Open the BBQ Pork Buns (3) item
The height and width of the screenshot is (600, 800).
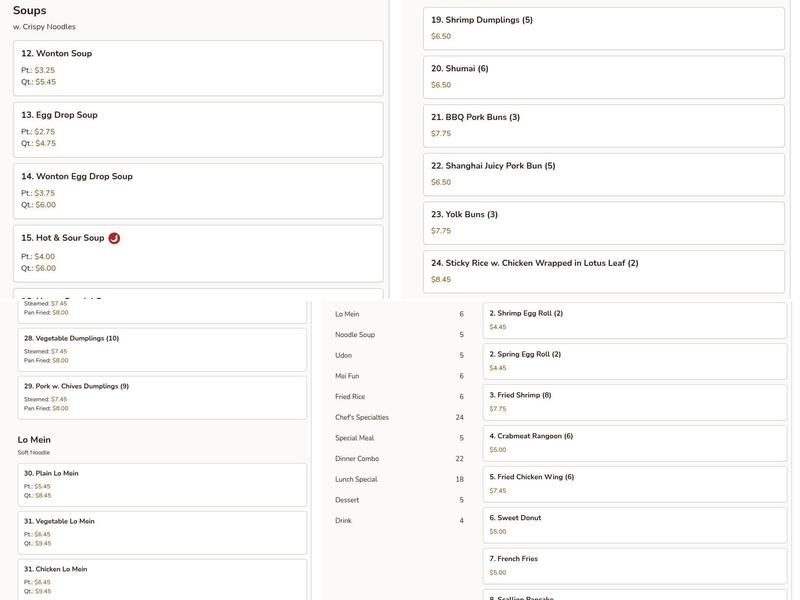click(603, 125)
